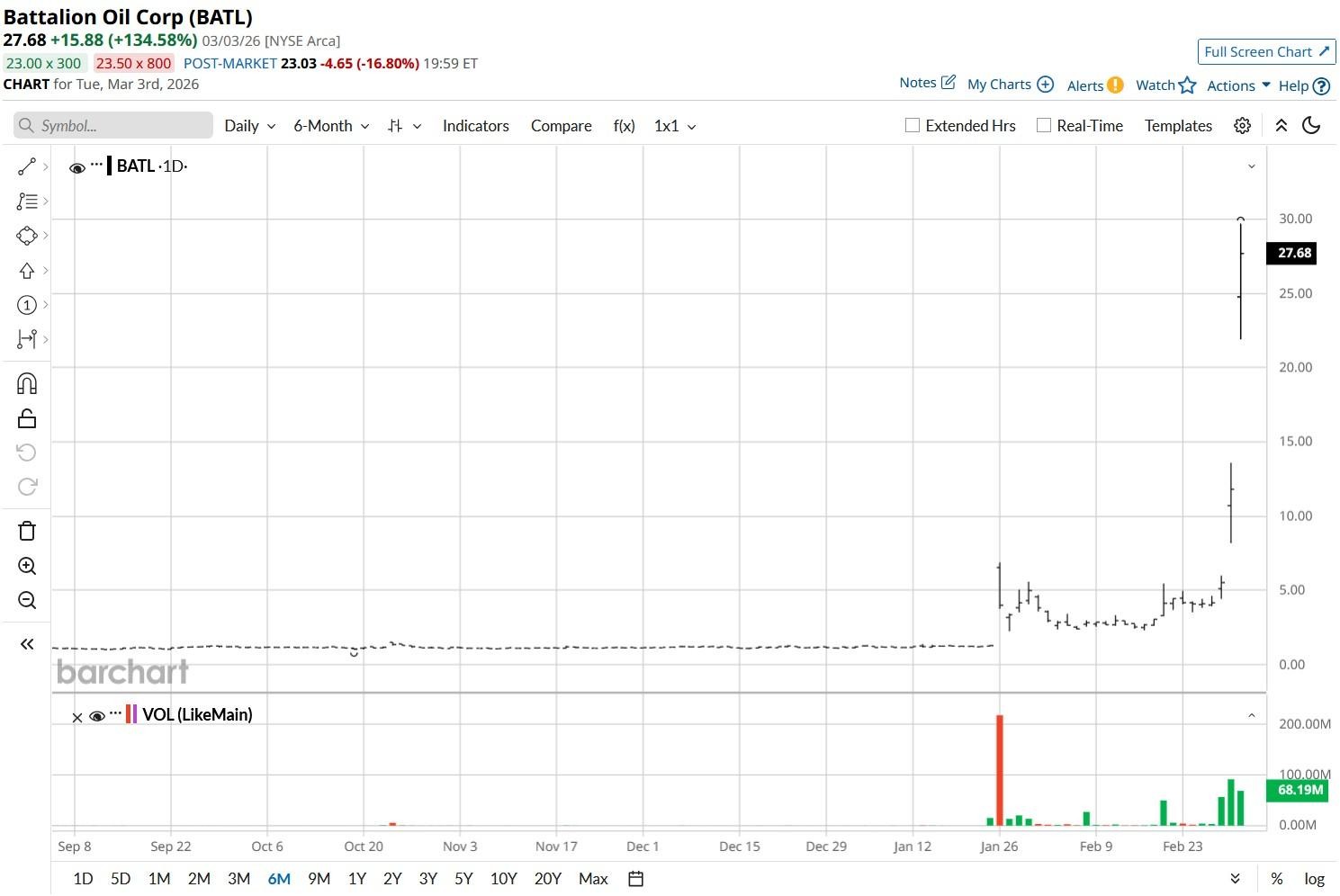Toggle the magnet snap mode

[x=27, y=384]
